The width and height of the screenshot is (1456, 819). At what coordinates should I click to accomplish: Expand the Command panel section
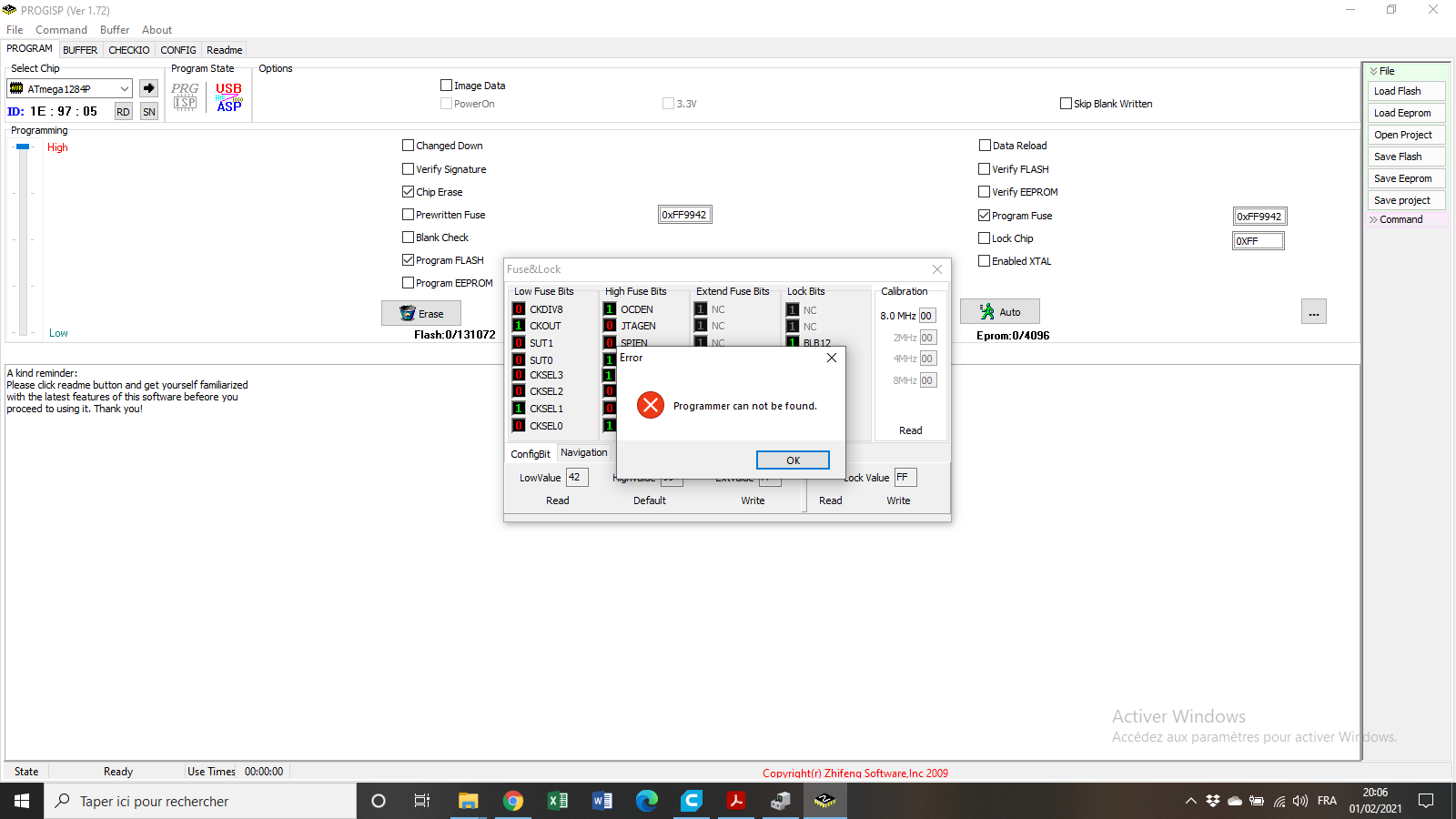point(1374,219)
